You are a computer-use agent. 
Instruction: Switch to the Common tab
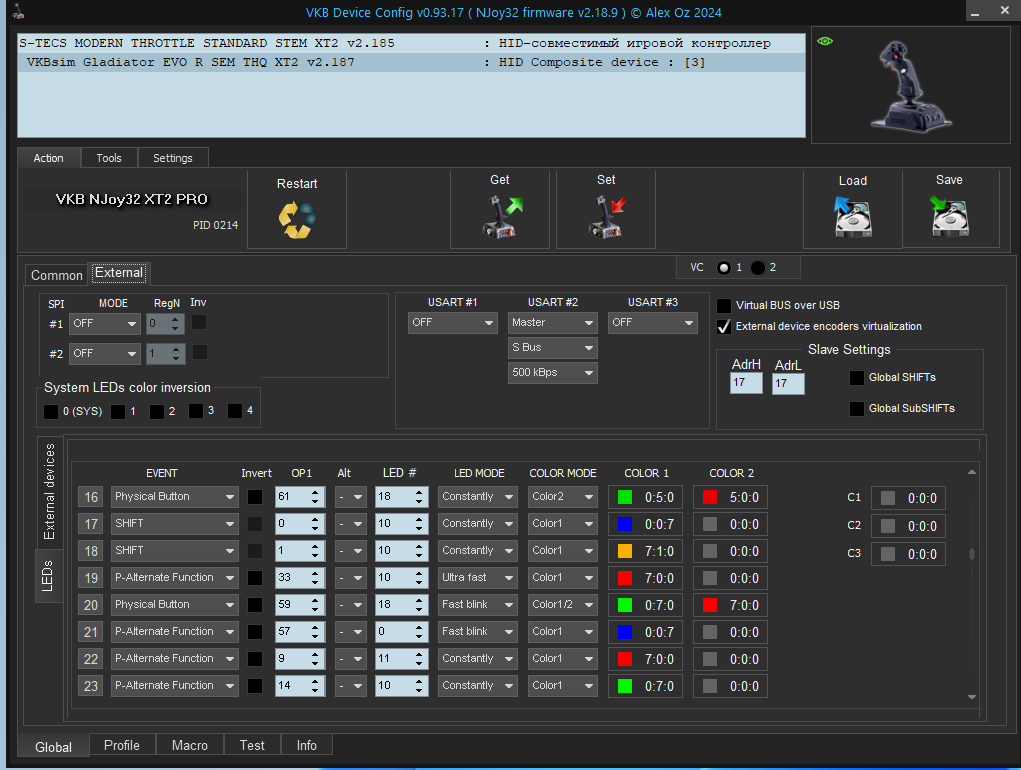[x=57, y=275]
